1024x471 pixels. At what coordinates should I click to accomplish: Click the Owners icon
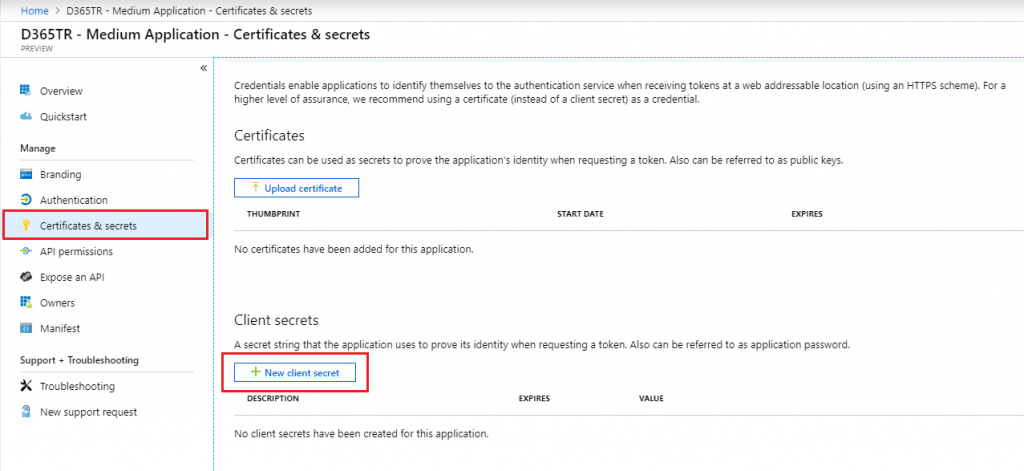coord(26,302)
